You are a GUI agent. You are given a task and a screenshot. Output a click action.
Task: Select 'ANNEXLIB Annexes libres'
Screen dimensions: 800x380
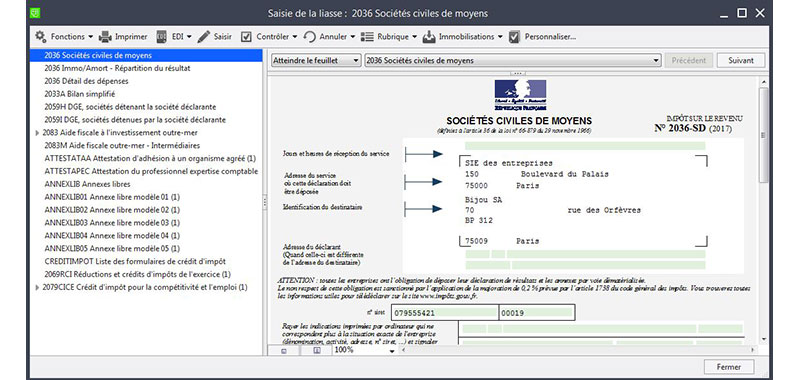pyautogui.click(x=146, y=184)
